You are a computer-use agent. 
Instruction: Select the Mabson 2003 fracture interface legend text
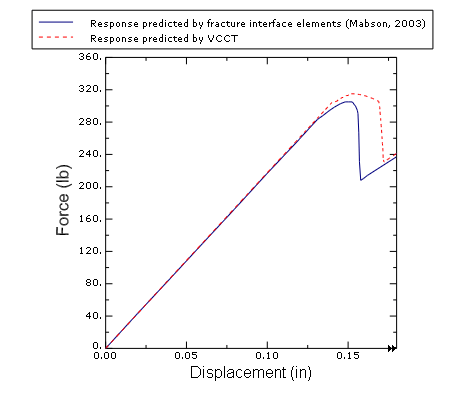click(258, 24)
